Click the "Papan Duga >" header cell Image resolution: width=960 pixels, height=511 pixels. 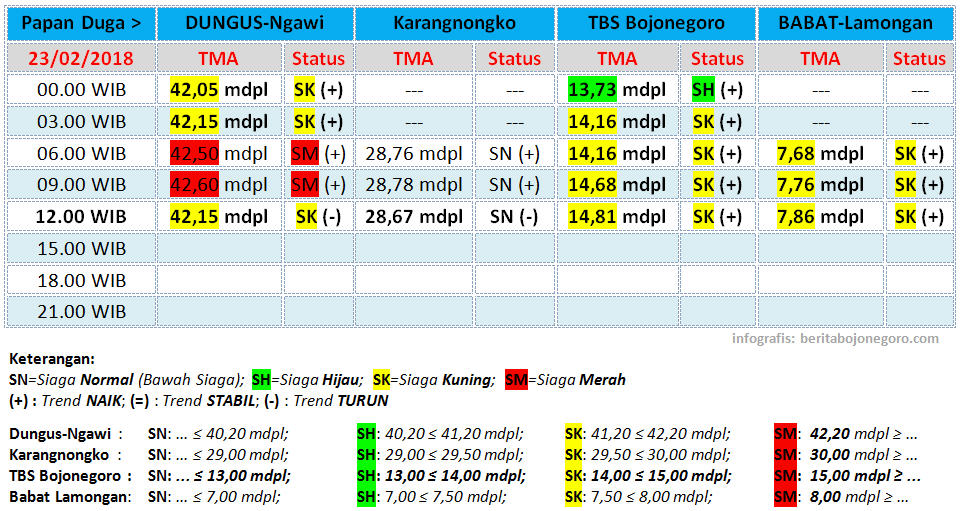coord(81,23)
